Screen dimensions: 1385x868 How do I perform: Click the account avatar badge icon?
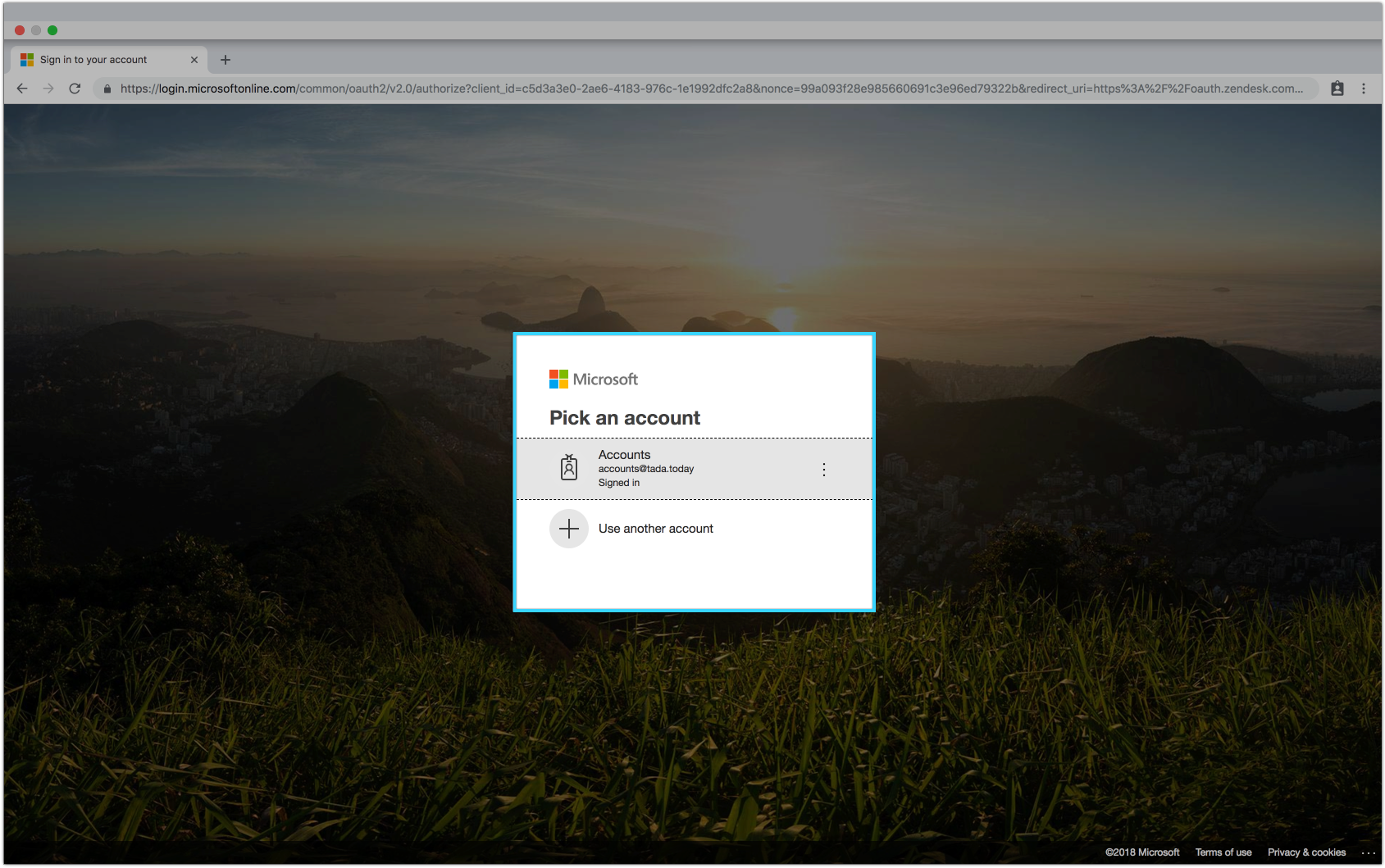tap(568, 468)
